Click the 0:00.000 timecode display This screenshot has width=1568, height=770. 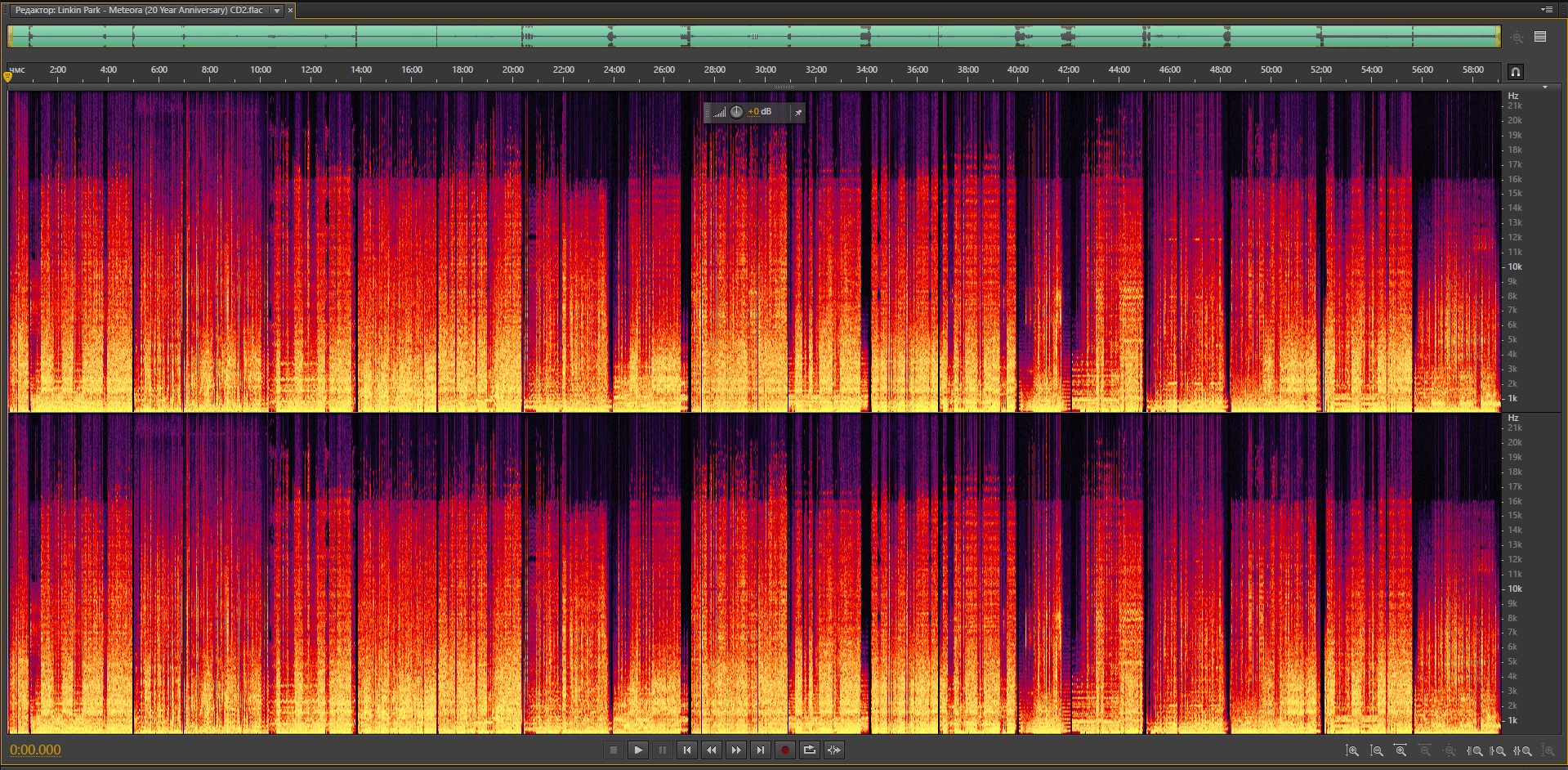coord(35,750)
